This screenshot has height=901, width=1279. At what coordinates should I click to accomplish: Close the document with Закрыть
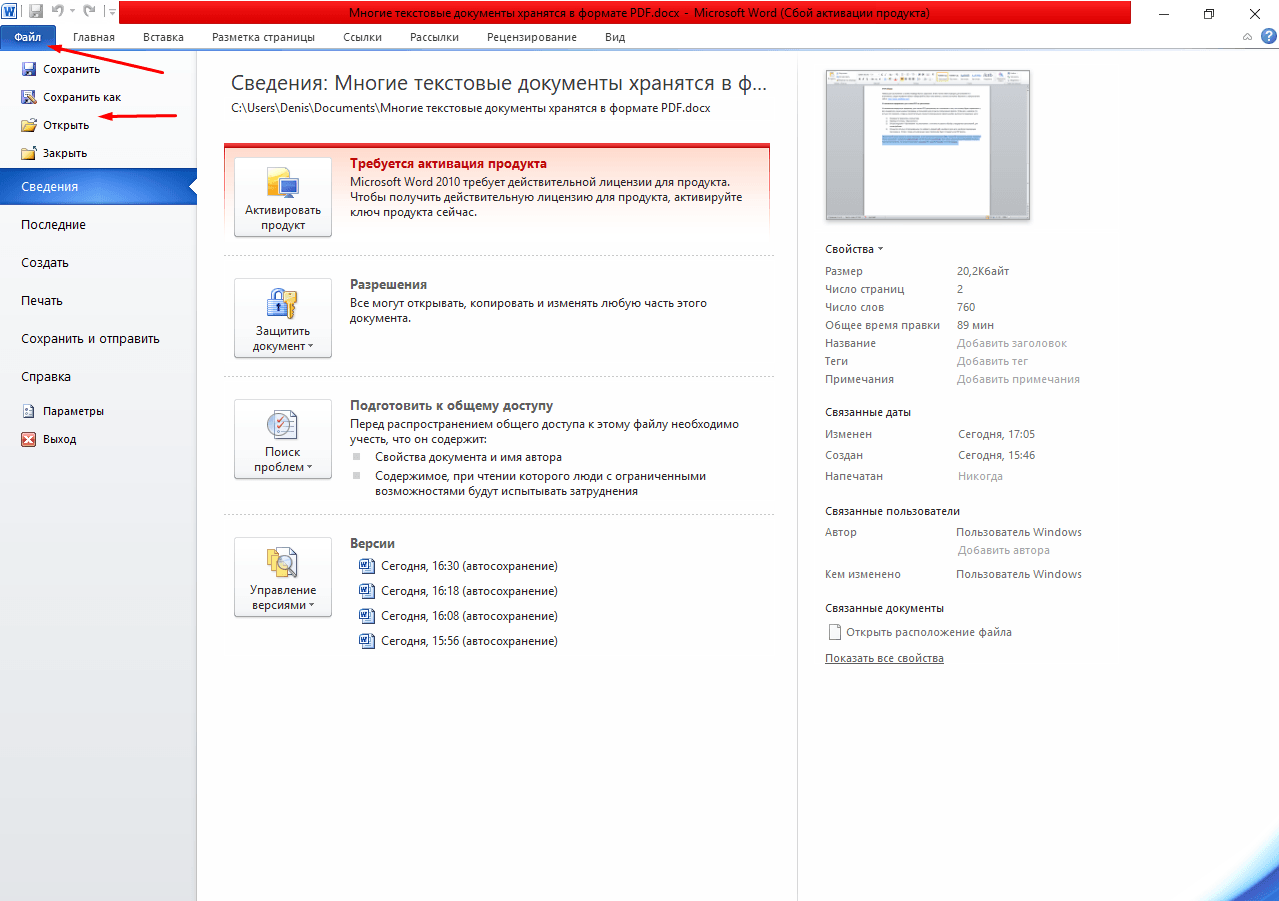pyautogui.click(x=54, y=153)
